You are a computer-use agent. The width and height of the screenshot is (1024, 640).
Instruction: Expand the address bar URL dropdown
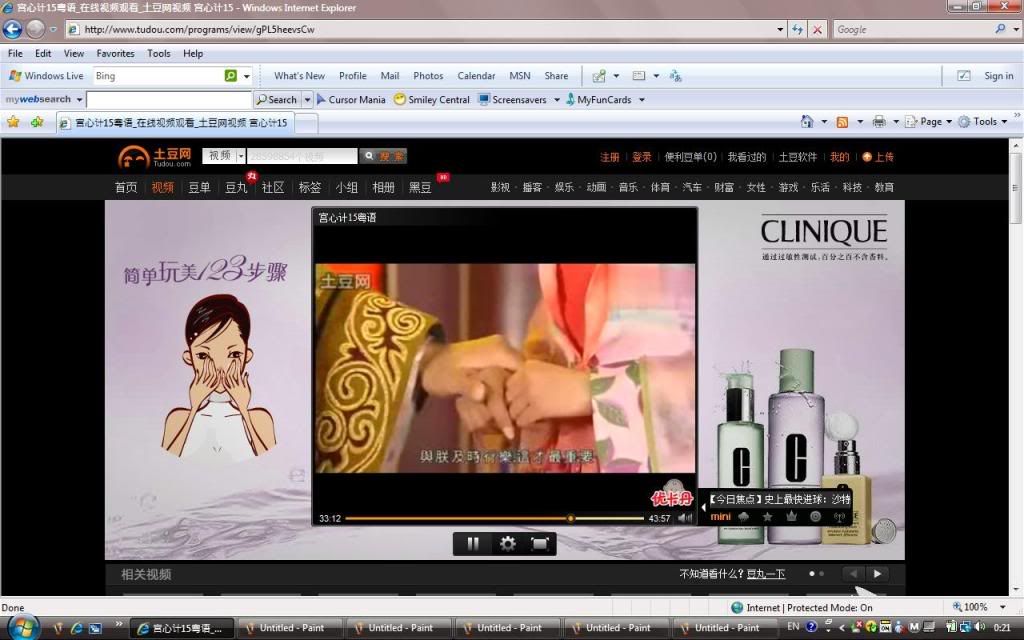click(780, 30)
